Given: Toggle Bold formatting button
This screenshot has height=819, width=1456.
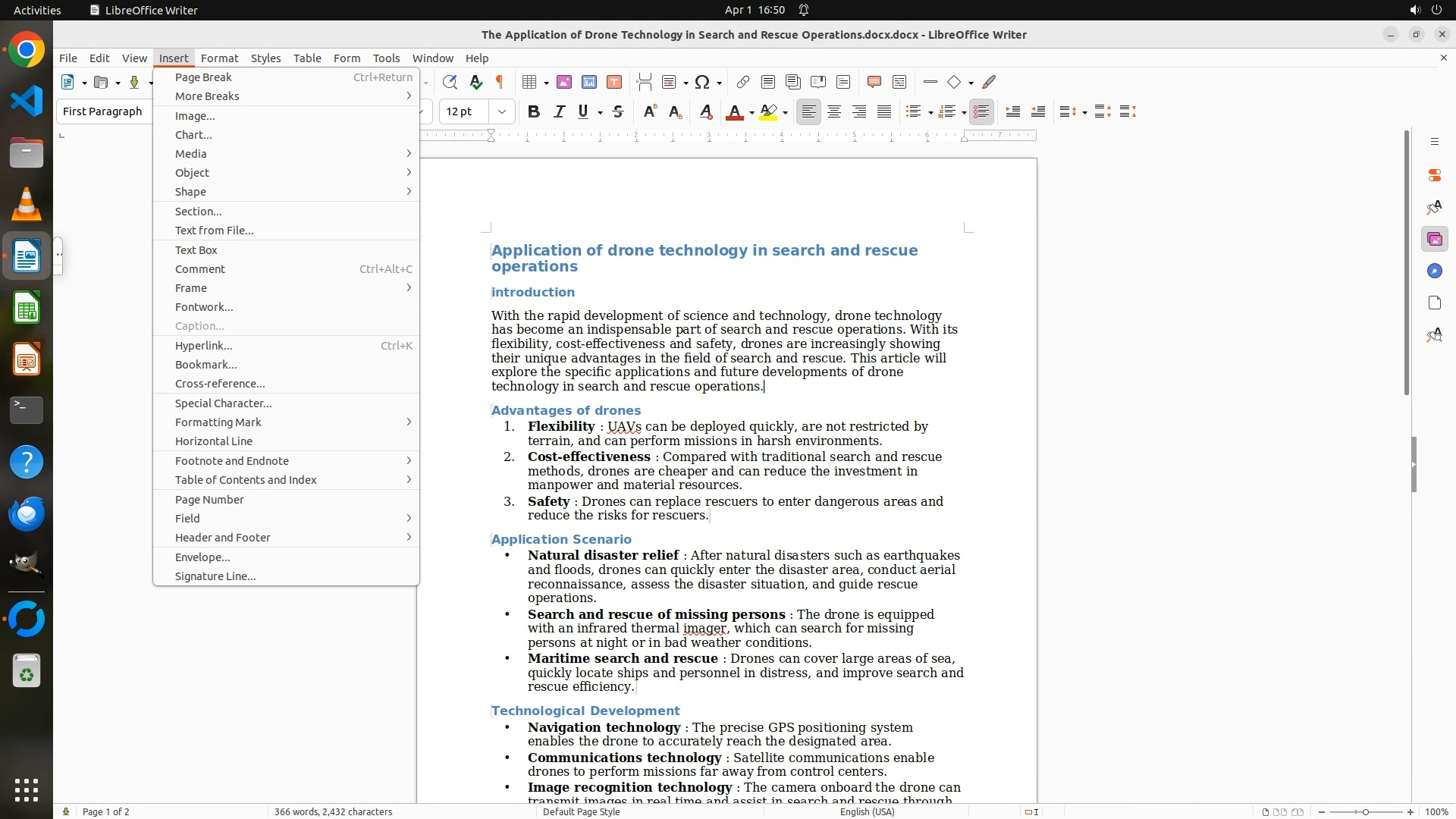Looking at the screenshot, I should click(x=534, y=112).
